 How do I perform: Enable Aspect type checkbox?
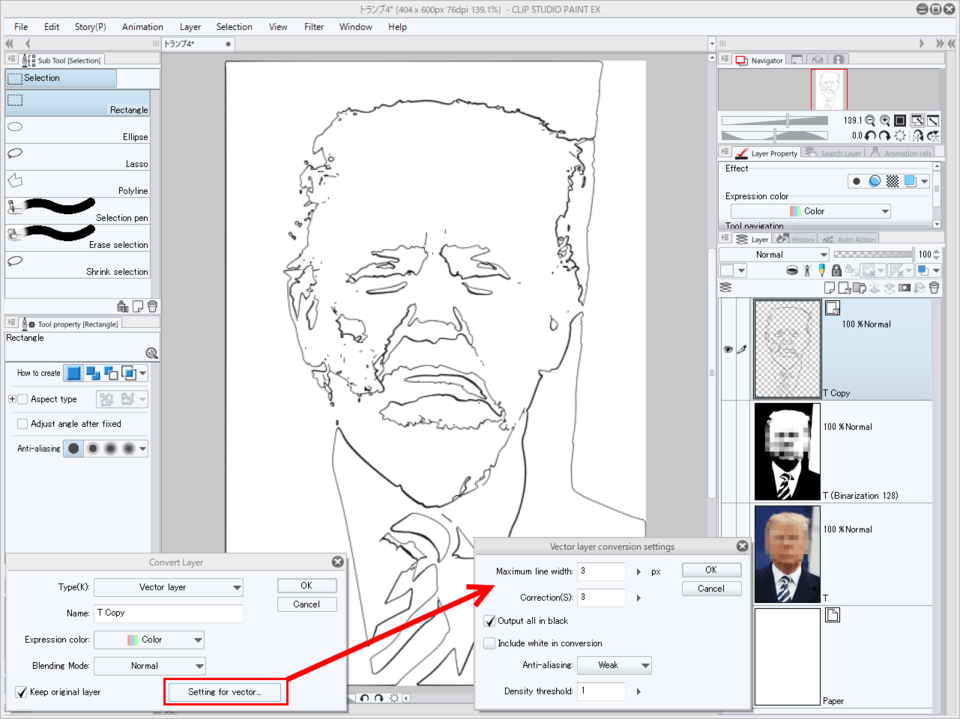pos(23,399)
